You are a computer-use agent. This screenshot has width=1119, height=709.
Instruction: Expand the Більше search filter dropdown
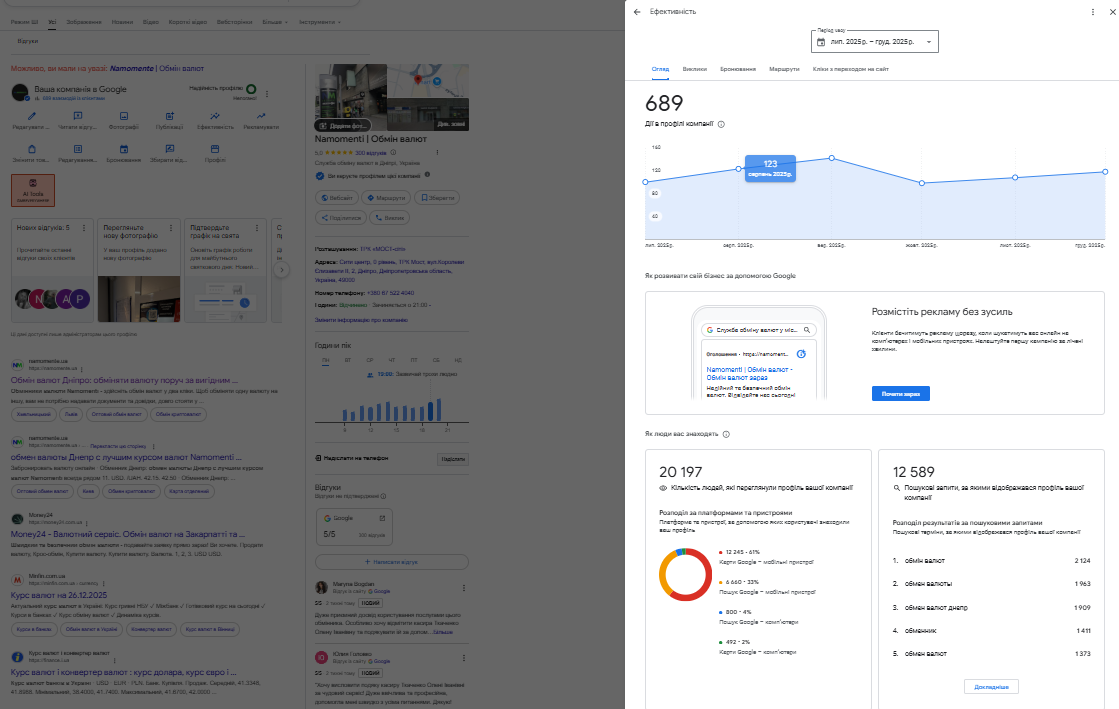coord(273,21)
